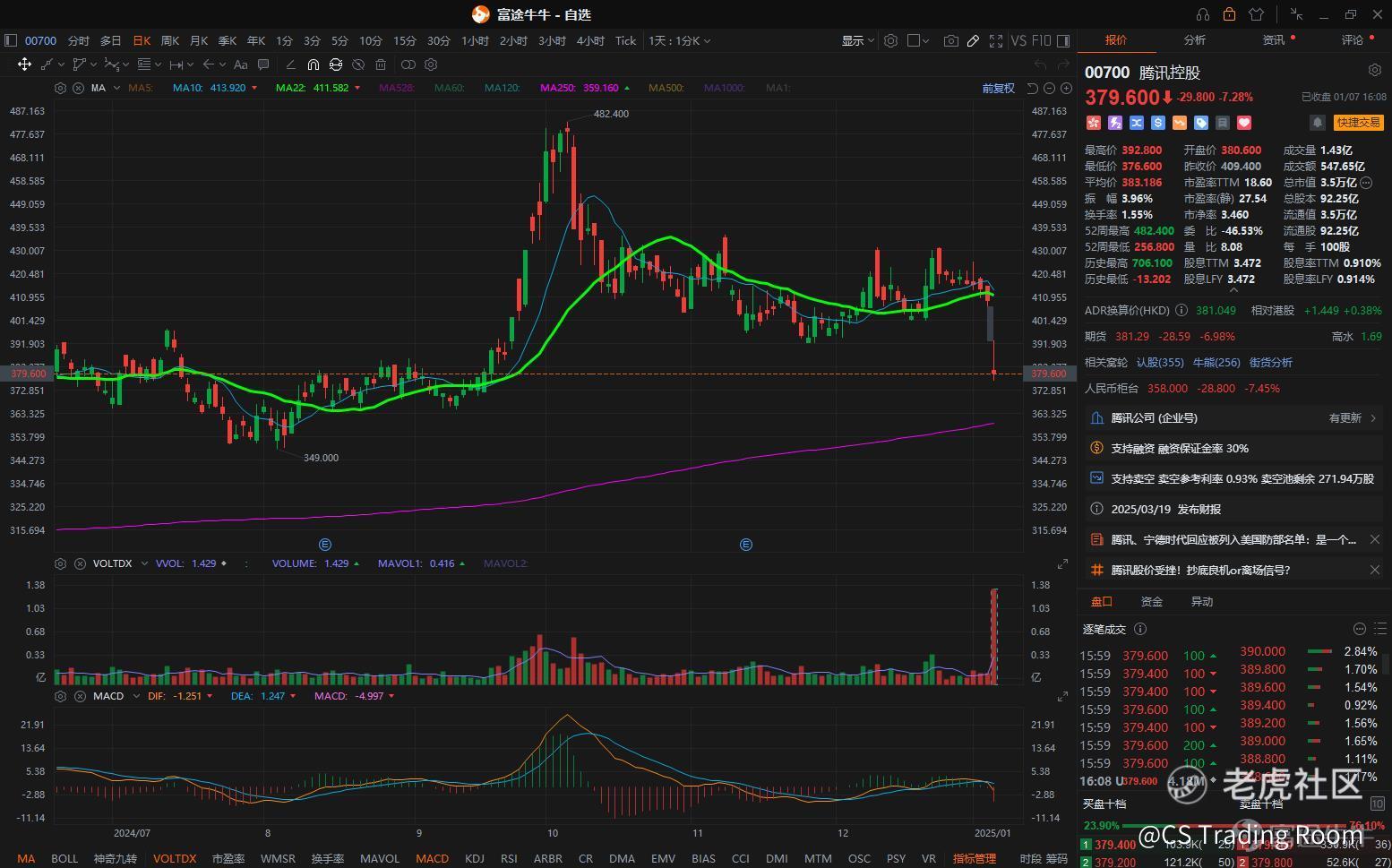Image resolution: width=1392 pixels, height=868 pixels.
Task: Expand the volume sub-chart panel
Action: point(1062,563)
